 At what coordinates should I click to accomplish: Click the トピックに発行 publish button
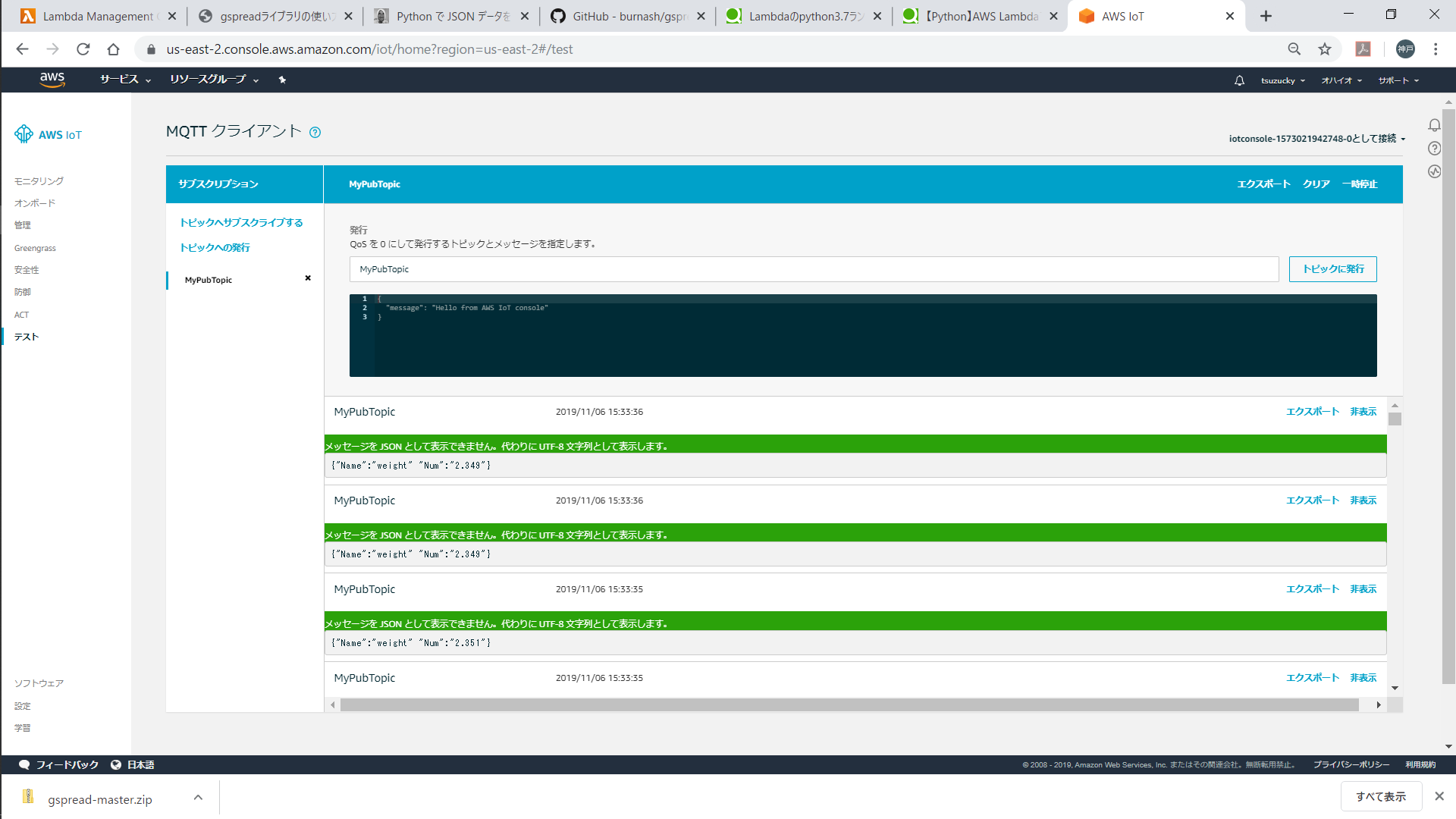point(1332,269)
